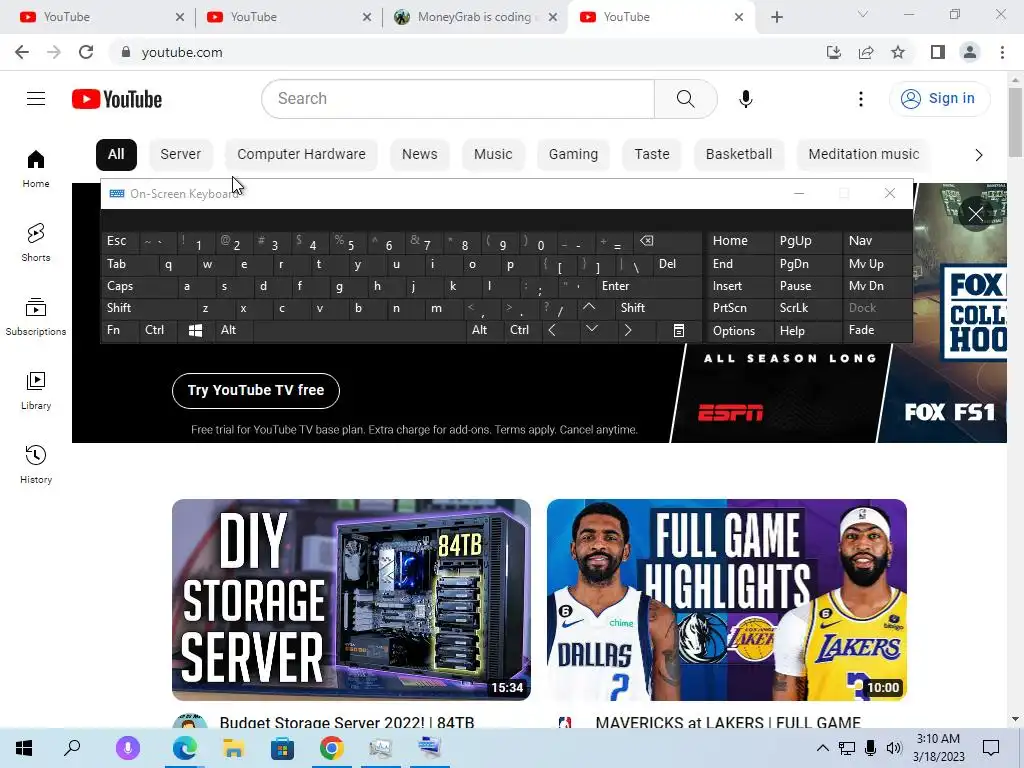1024x768 pixels.
Task: Open Windows Start menu
Action: click(x=24, y=748)
